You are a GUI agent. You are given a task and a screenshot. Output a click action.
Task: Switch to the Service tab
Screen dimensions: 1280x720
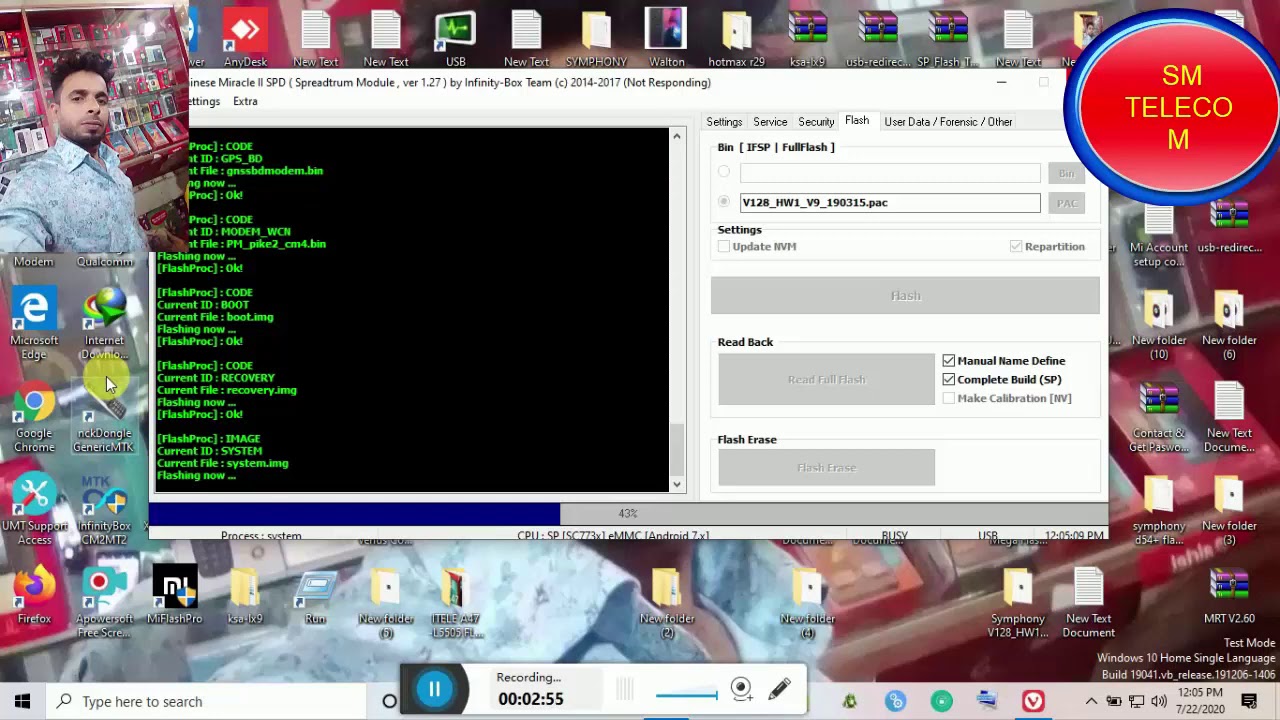(770, 122)
